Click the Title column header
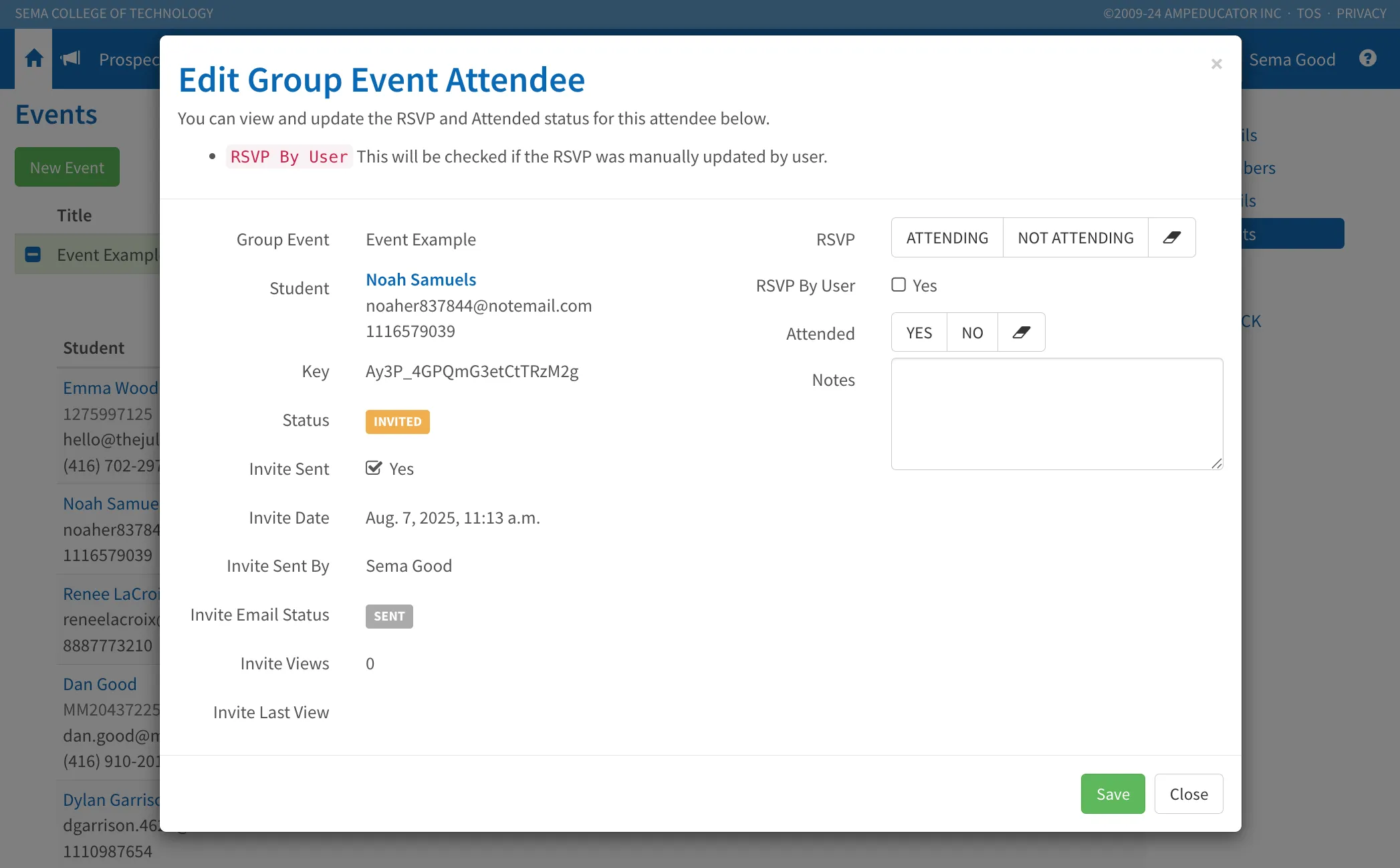 [x=74, y=215]
